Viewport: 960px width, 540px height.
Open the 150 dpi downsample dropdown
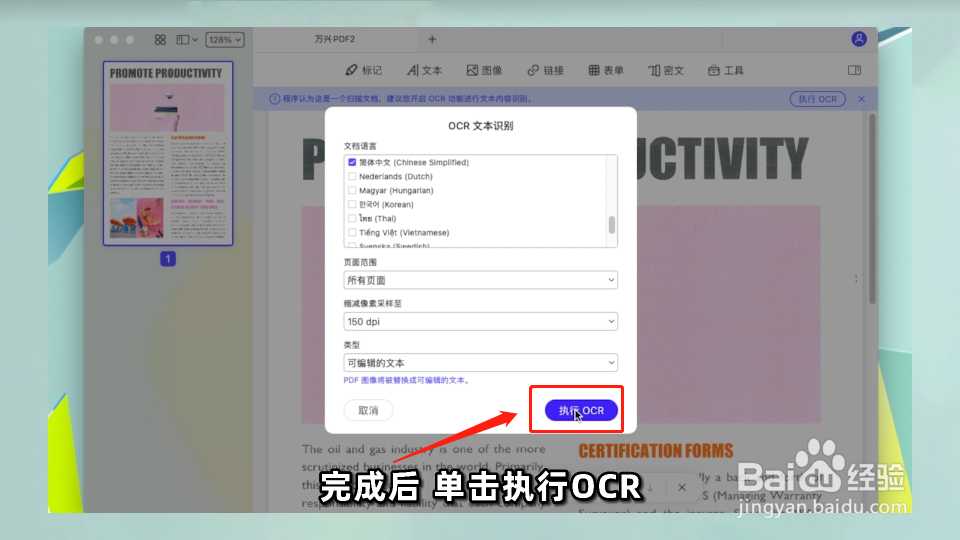[481, 321]
